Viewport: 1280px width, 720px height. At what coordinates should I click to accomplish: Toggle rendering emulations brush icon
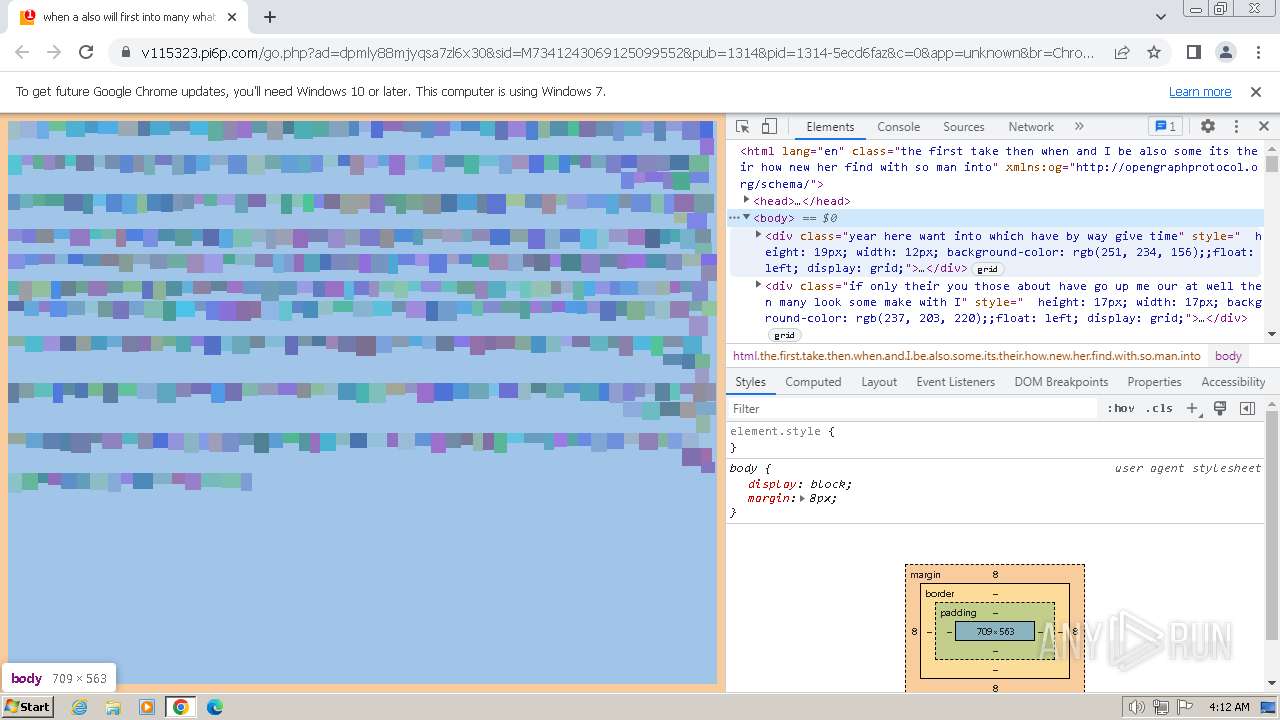1220,408
